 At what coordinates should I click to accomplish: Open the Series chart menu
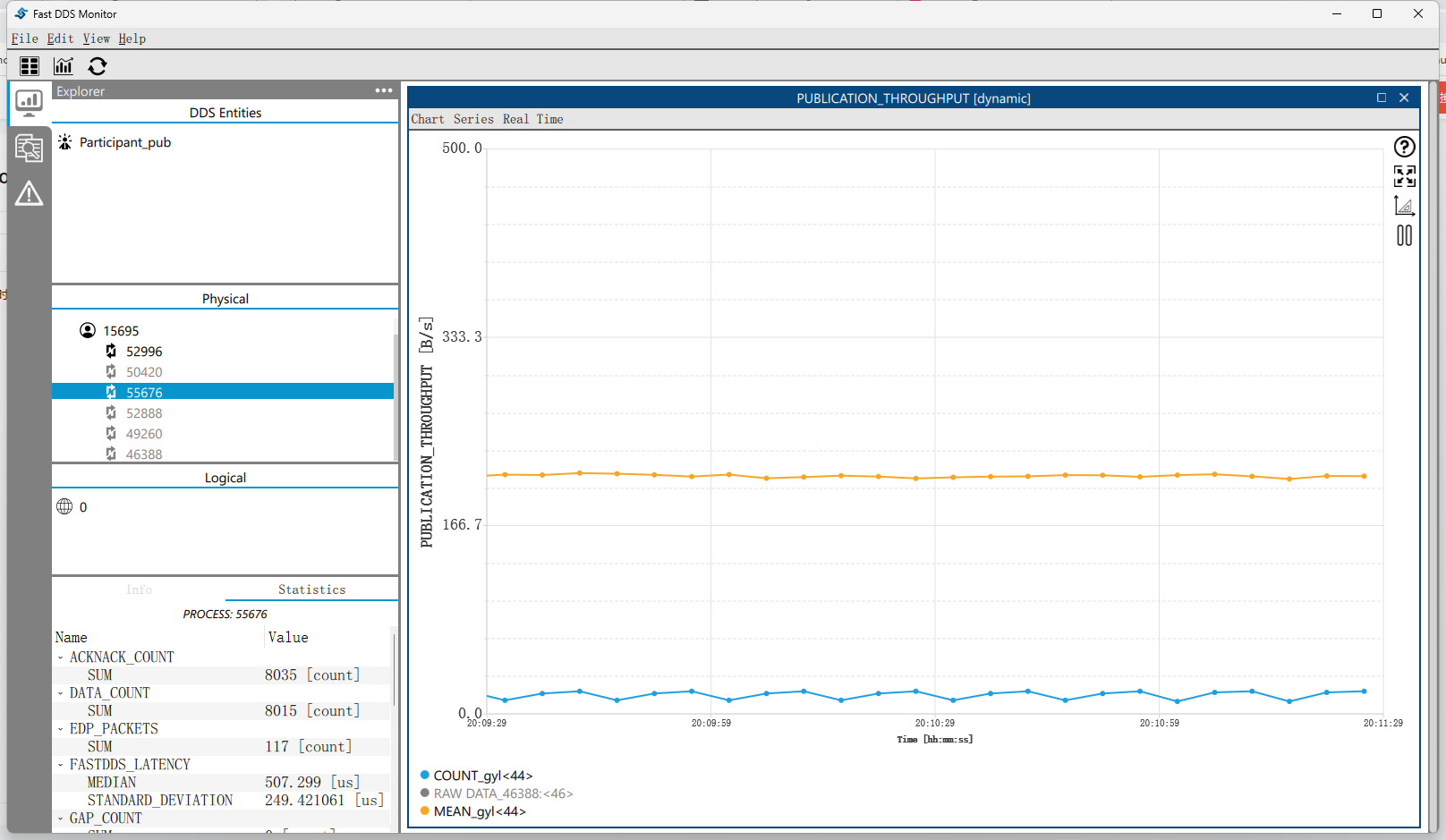(472, 119)
